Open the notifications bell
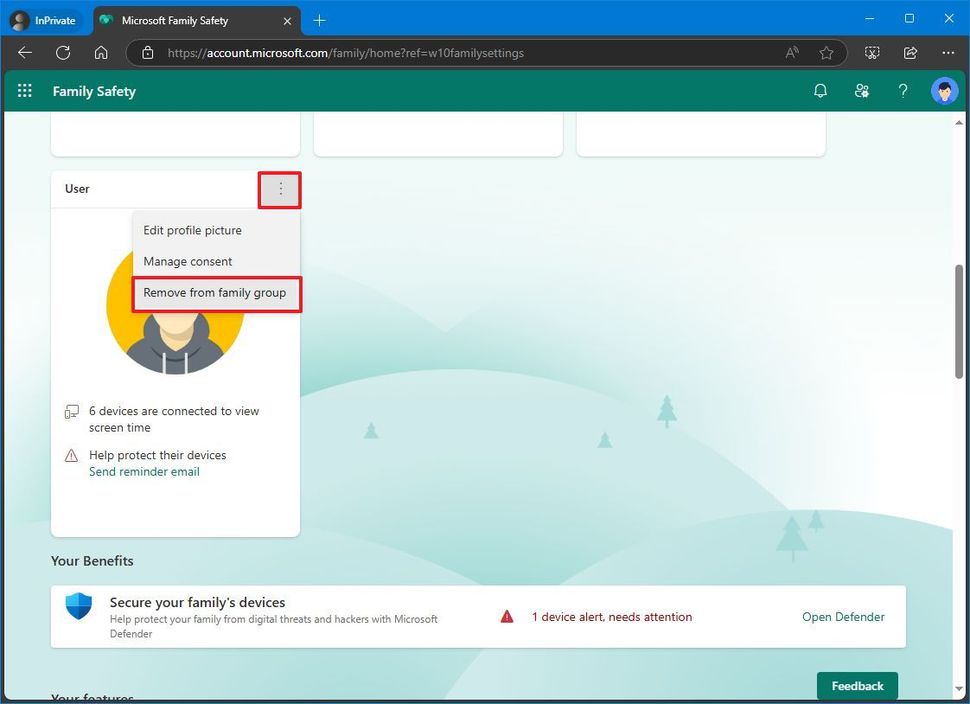970x704 pixels. tap(820, 91)
